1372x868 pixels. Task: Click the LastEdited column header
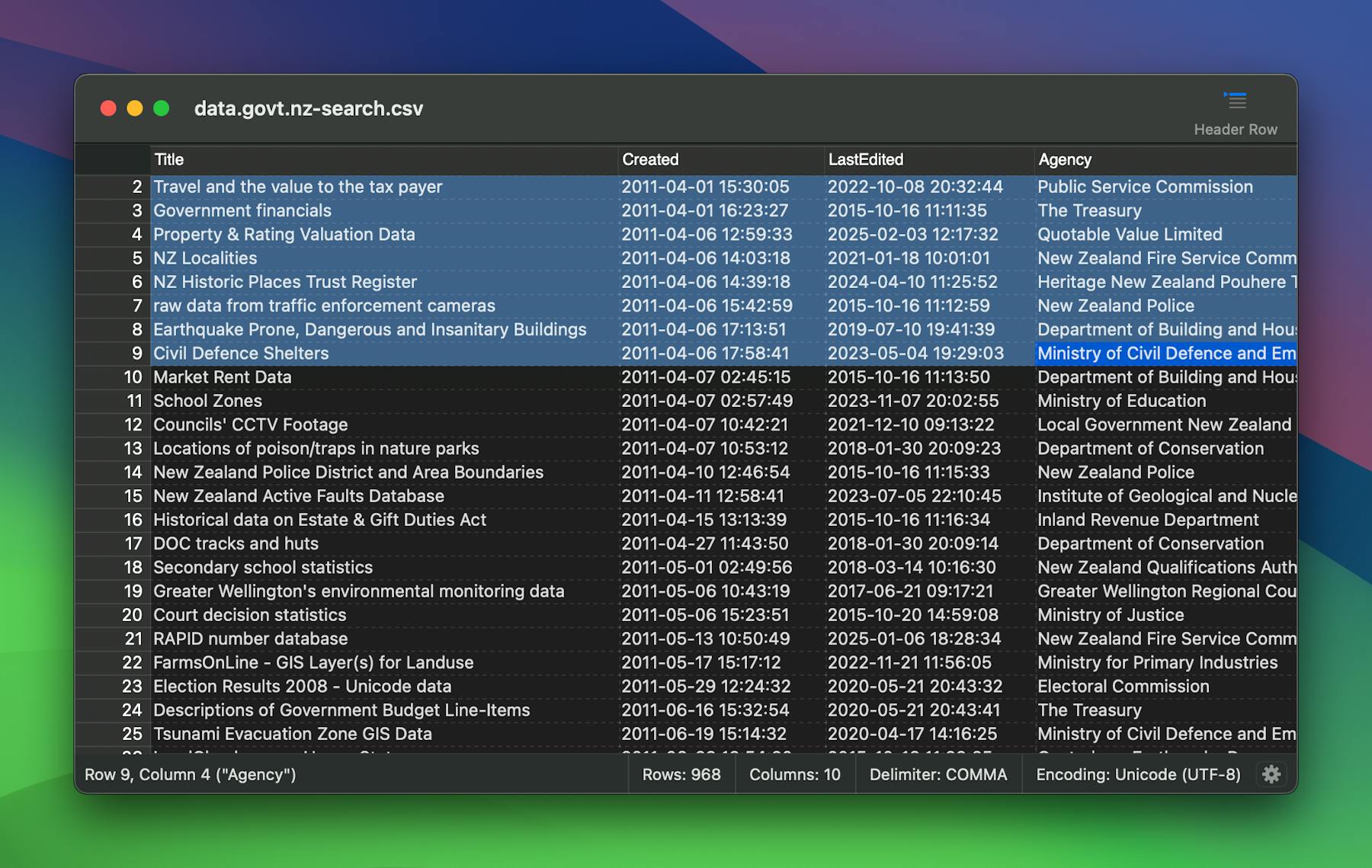tap(865, 159)
